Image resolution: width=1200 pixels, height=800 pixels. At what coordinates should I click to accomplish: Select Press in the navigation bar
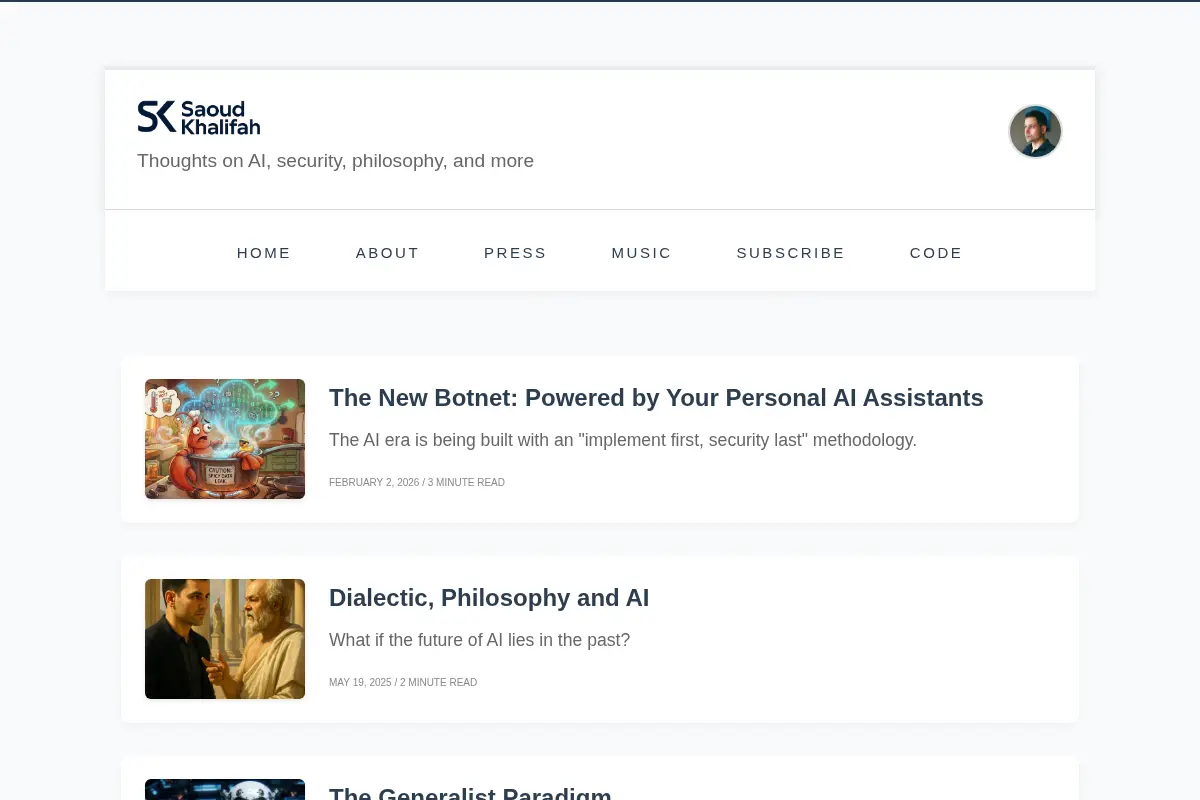point(516,253)
